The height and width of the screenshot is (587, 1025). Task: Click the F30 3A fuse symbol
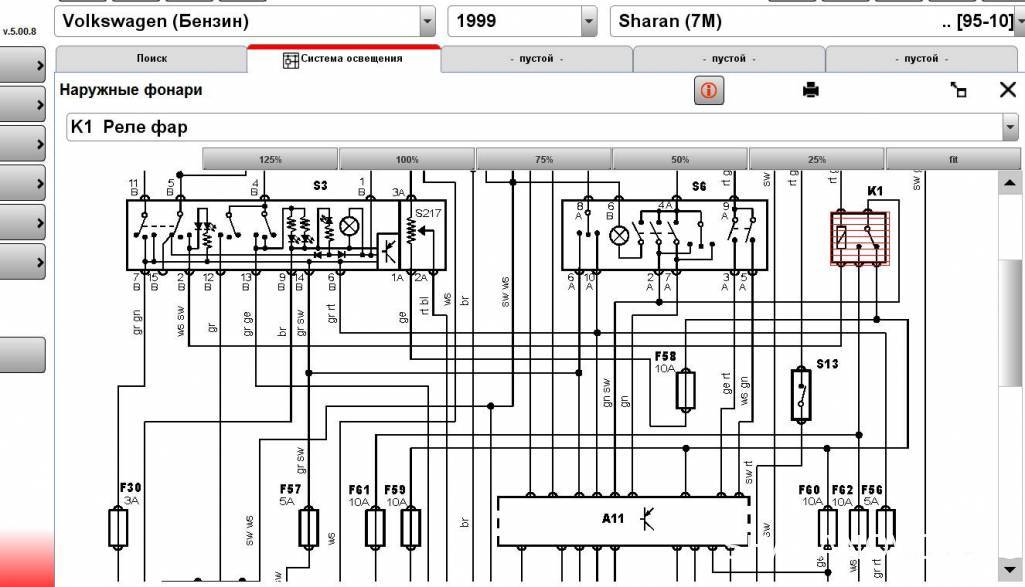click(118, 526)
